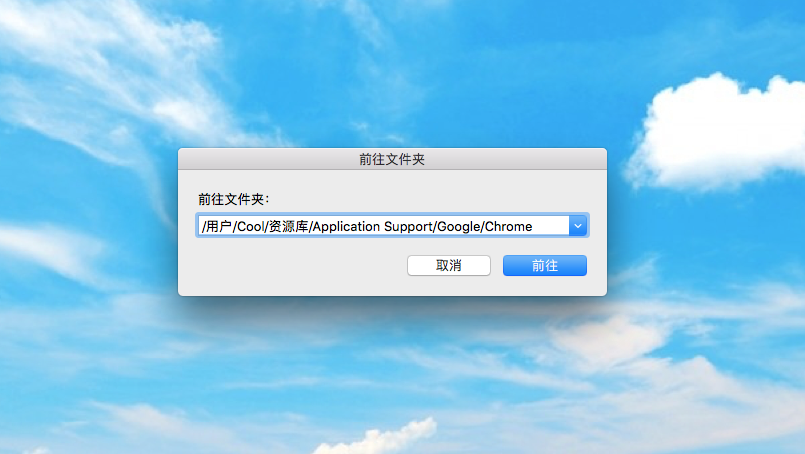Click the 前往文件夹: label above the field
Screen dimensions: 805x454
(234, 199)
